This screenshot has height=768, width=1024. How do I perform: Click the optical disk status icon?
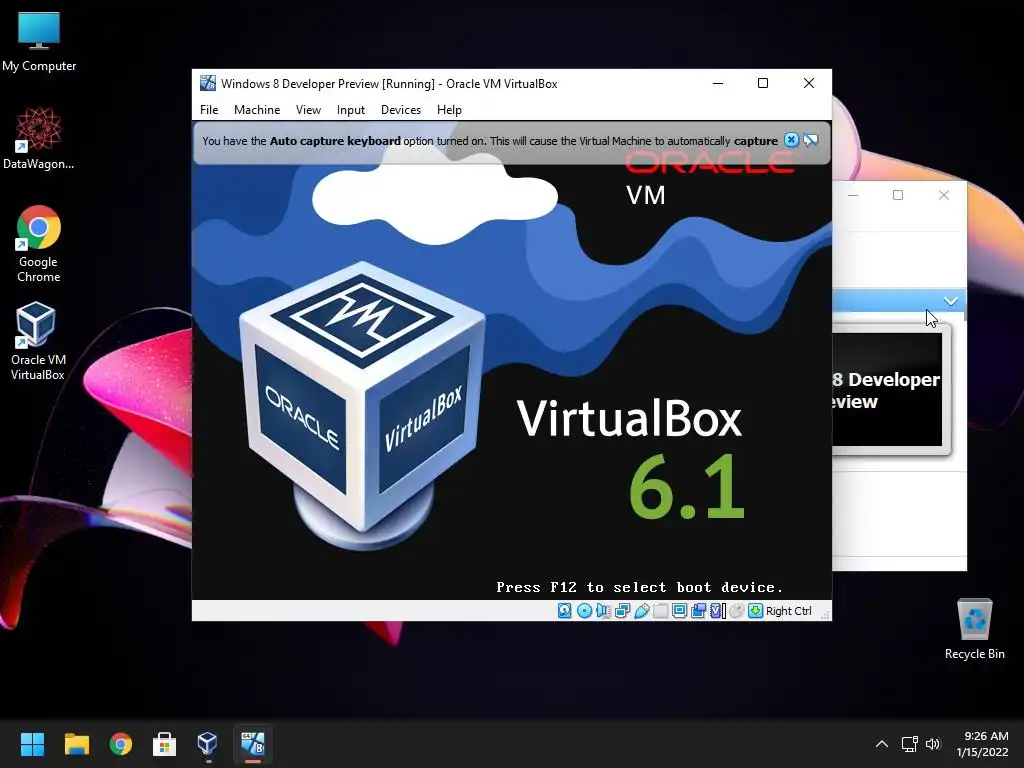[x=584, y=611]
